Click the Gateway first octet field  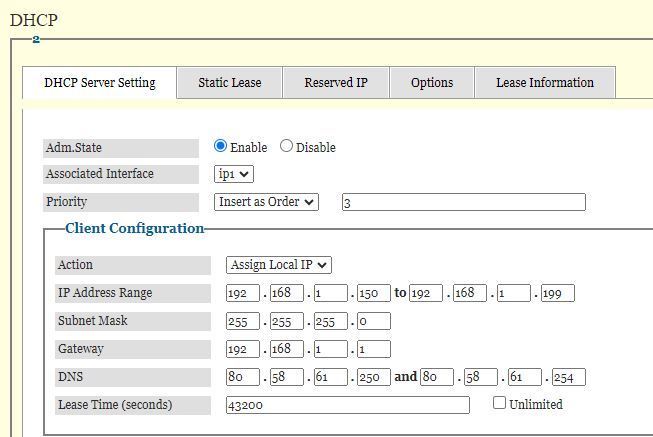(x=244, y=349)
